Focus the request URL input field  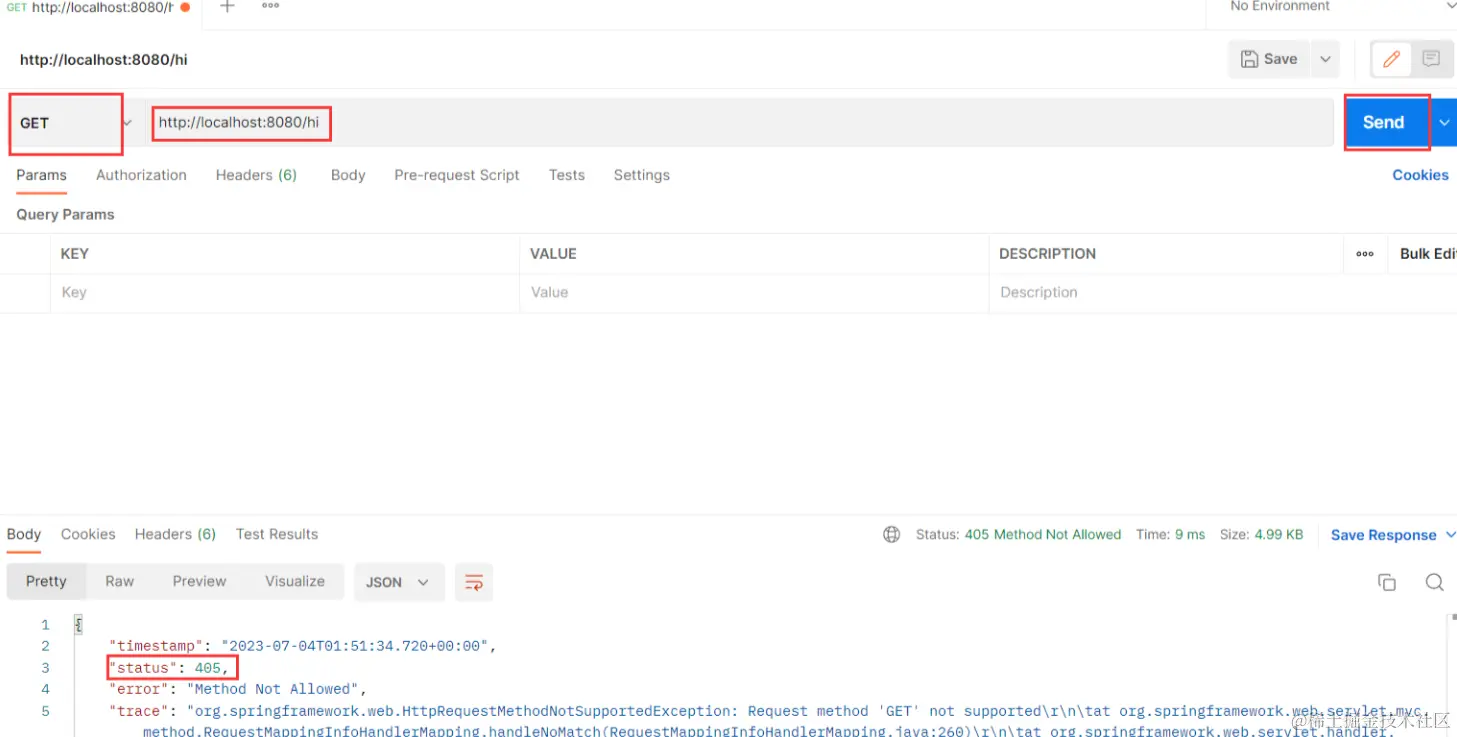pos(740,123)
